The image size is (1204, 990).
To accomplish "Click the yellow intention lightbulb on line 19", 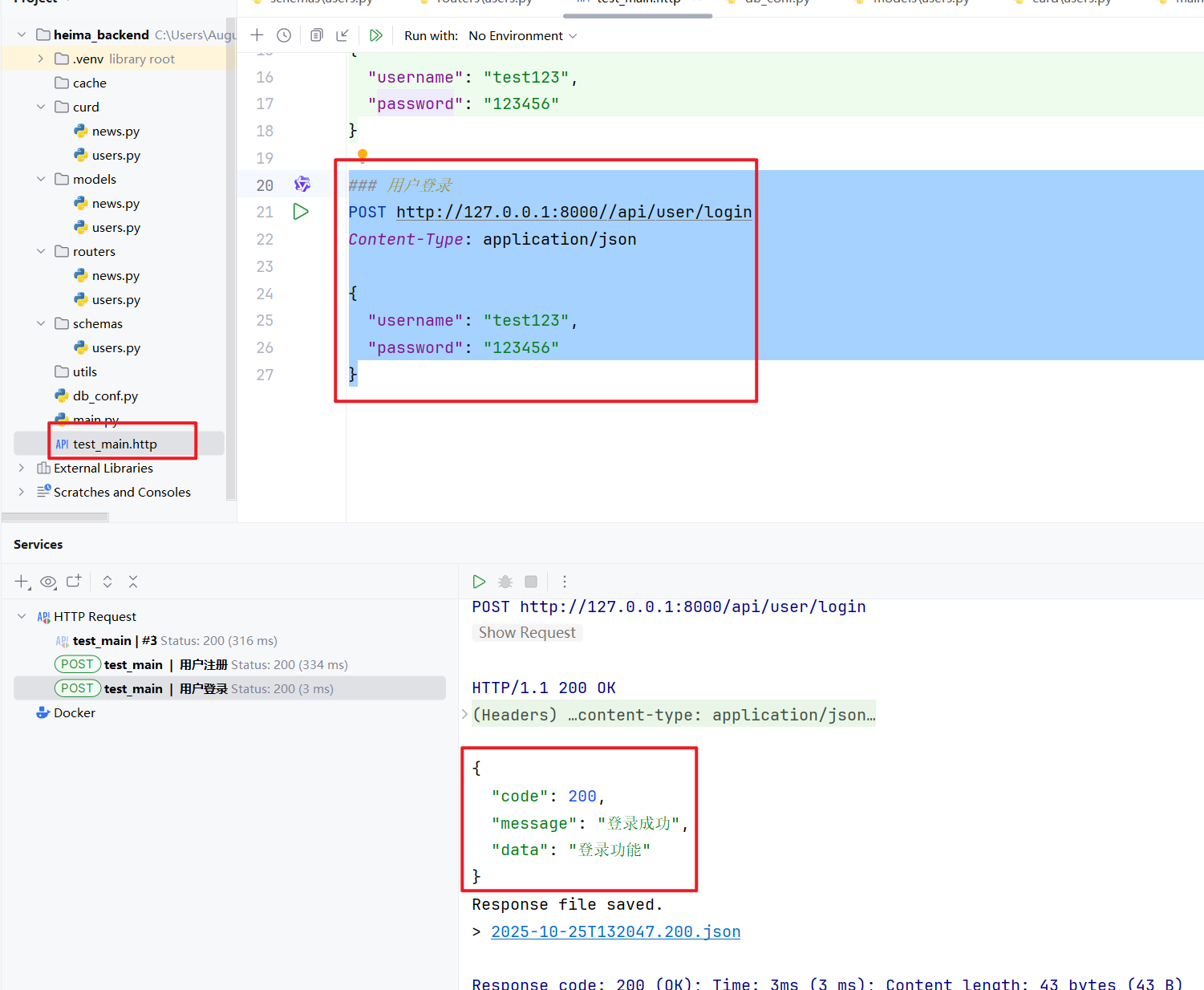I will point(363,154).
